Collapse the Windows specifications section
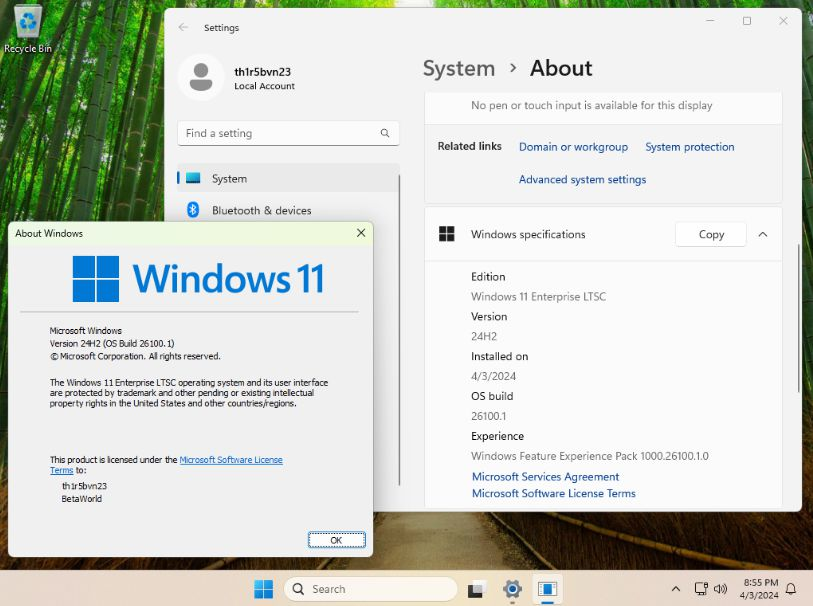This screenshot has width=813, height=606. [x=763, y=234]
